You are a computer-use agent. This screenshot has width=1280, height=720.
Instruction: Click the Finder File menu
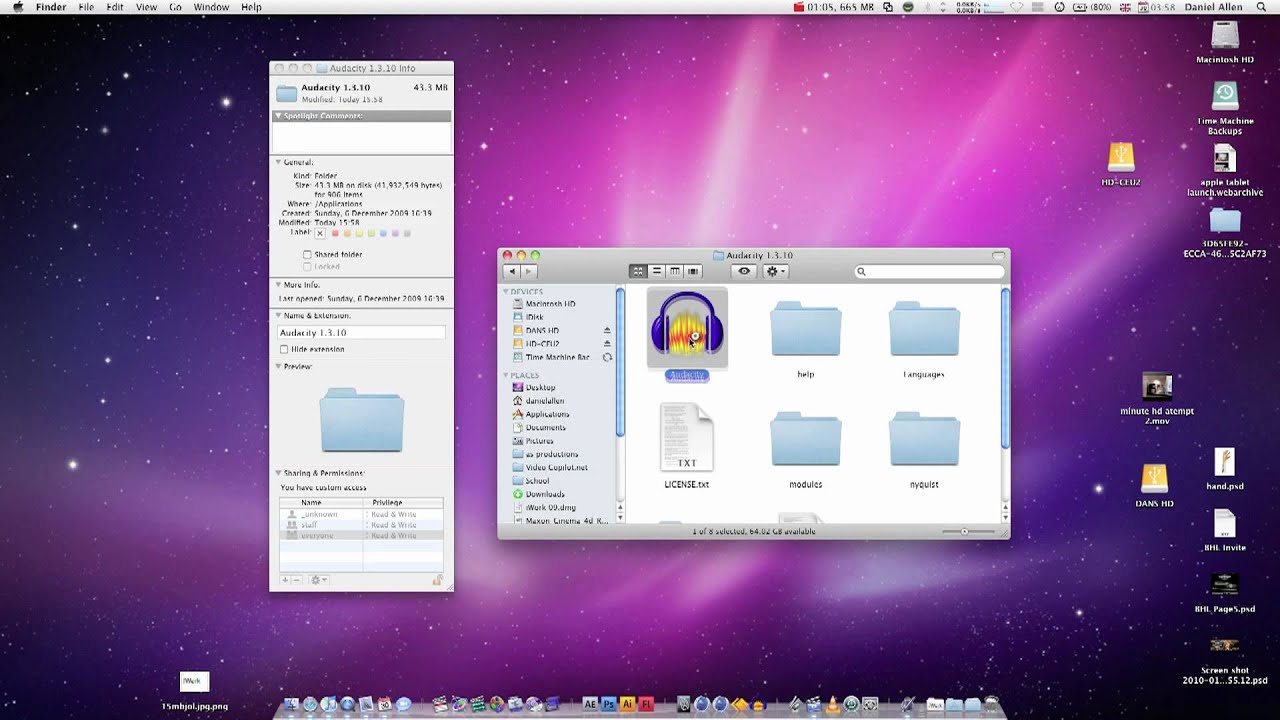(x=87, y=7)
